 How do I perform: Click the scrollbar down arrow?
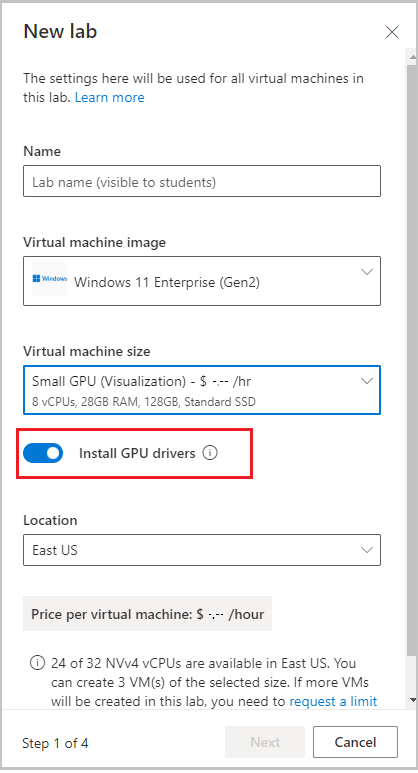(x=413, y=700)
